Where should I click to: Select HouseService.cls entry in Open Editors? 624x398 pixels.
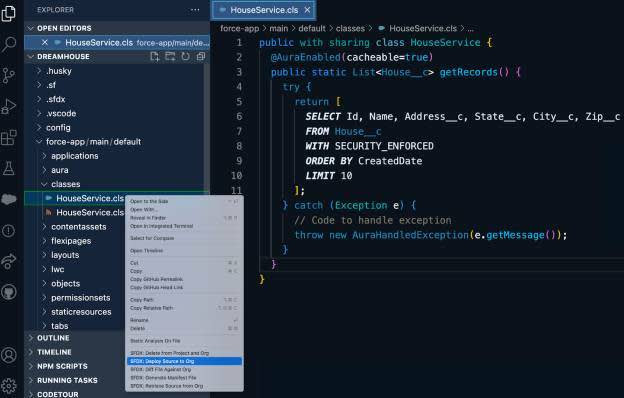point(117,42)
